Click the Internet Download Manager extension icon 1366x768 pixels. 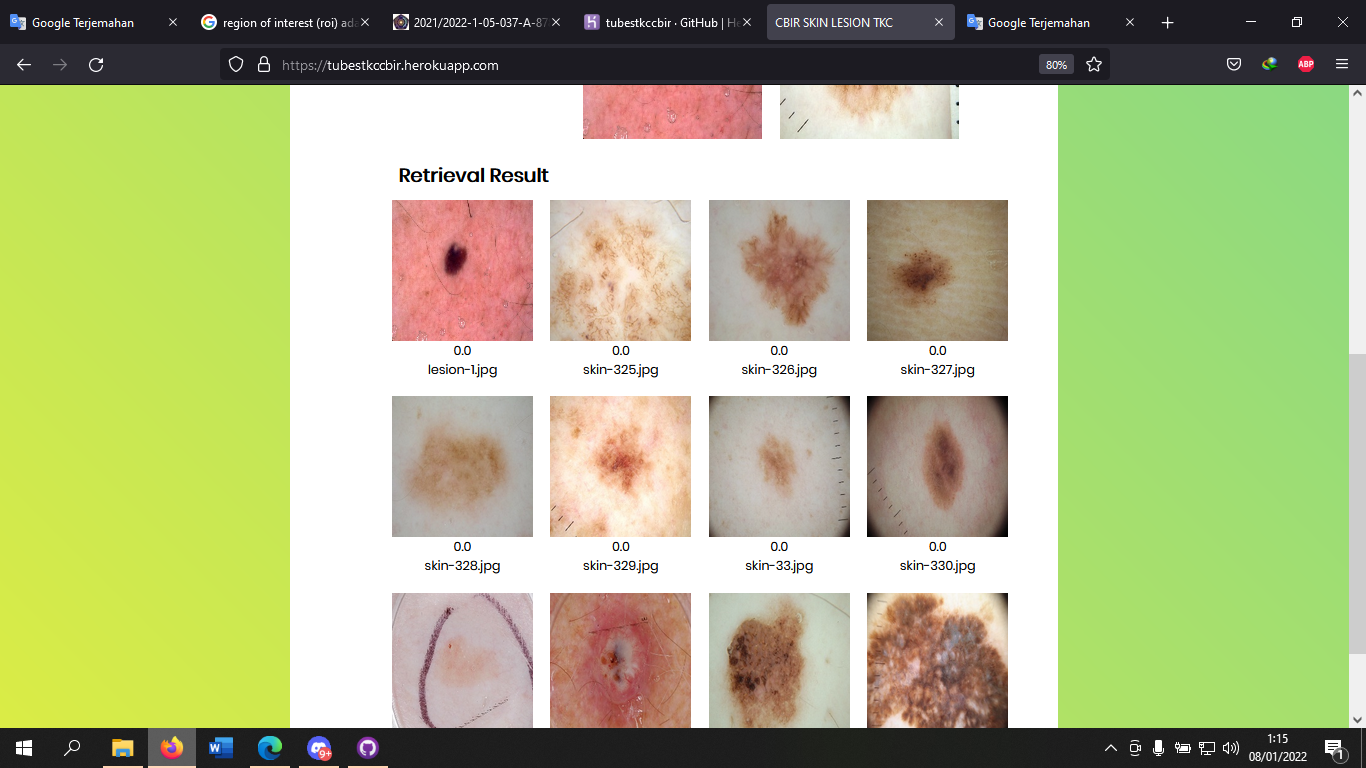point(1269,63)
